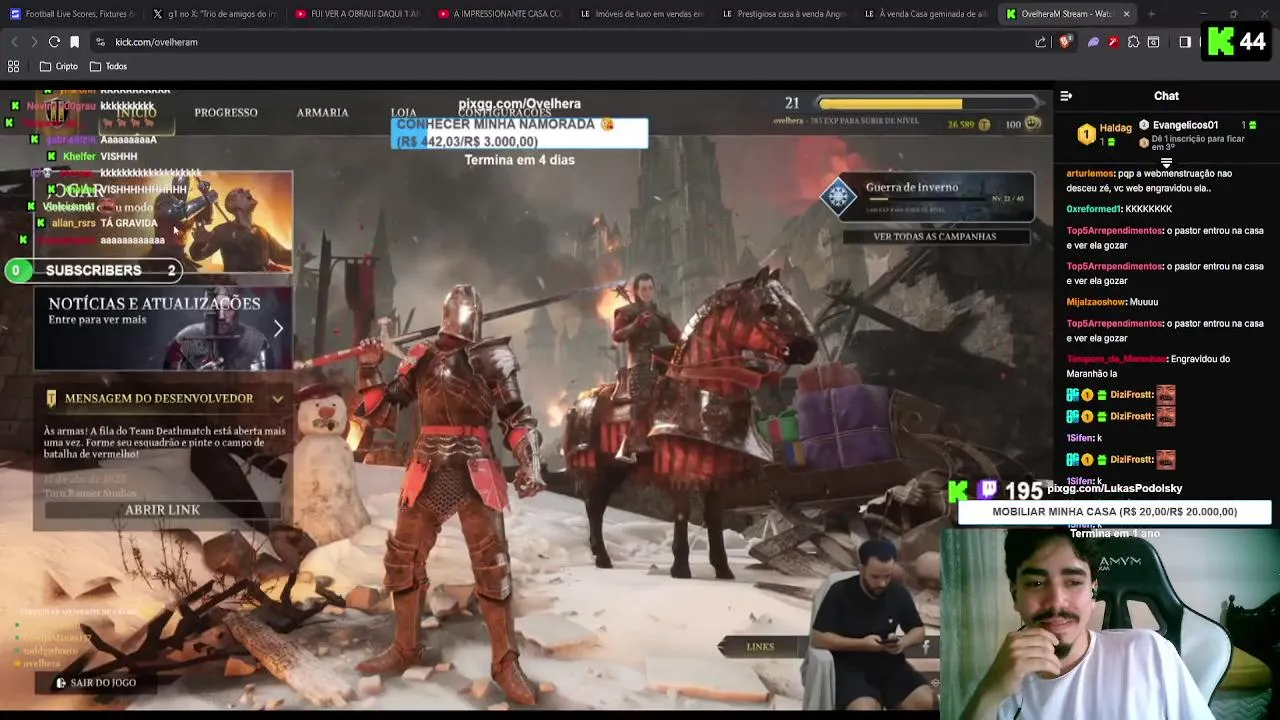
Task: Click username arturlemos in chat
Action: click(1091, 174)
